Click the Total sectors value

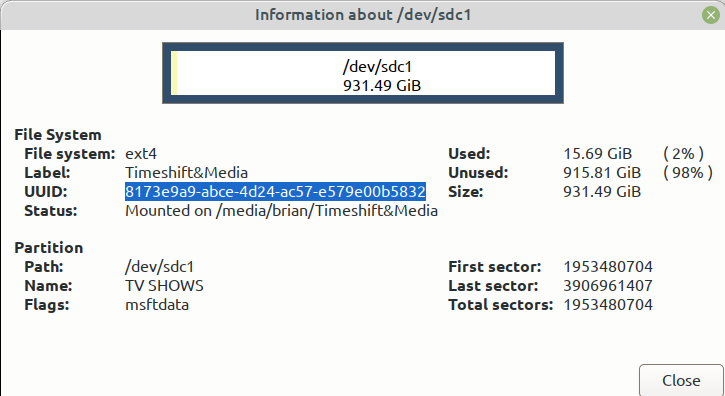[608, 305]
